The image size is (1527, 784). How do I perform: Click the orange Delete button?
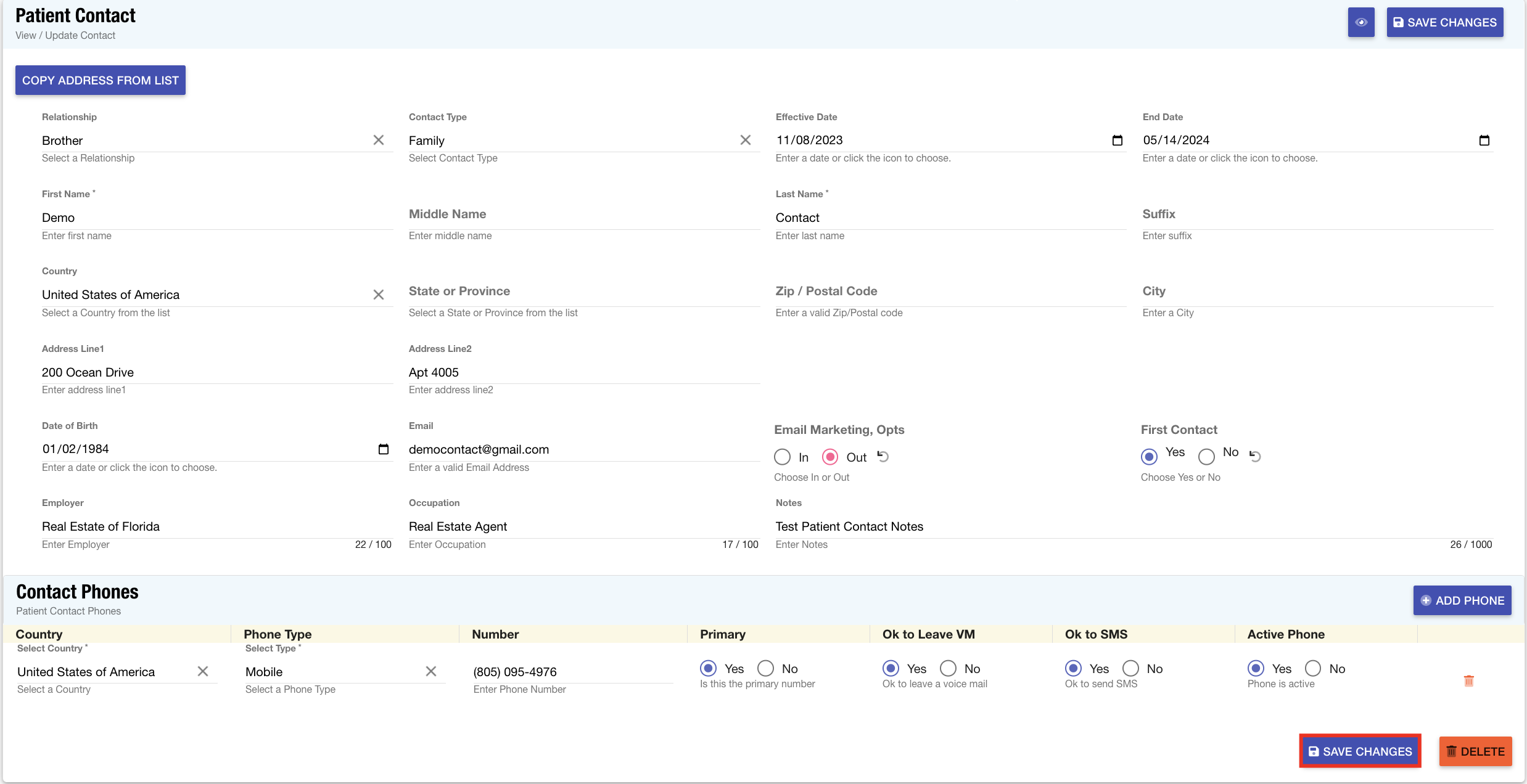1475,751
